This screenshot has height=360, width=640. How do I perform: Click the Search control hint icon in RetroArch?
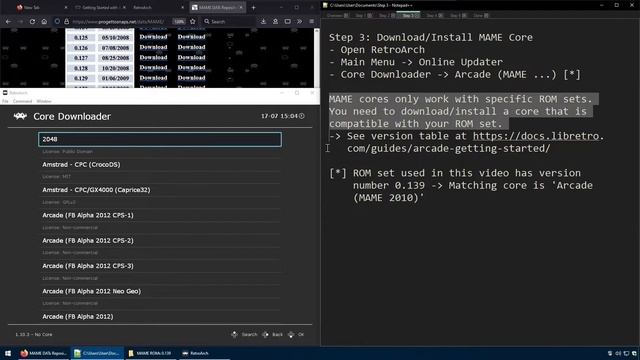234,334
